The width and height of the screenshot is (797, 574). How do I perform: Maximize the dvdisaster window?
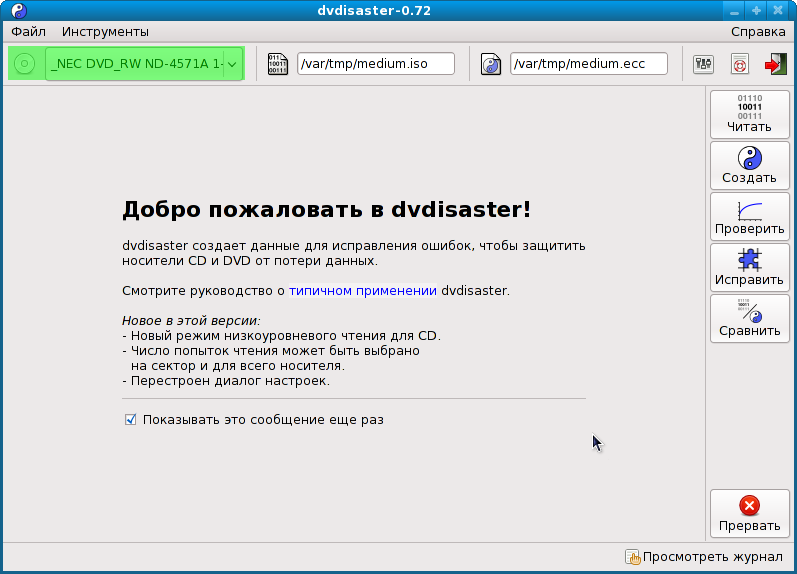pos(756,11)
